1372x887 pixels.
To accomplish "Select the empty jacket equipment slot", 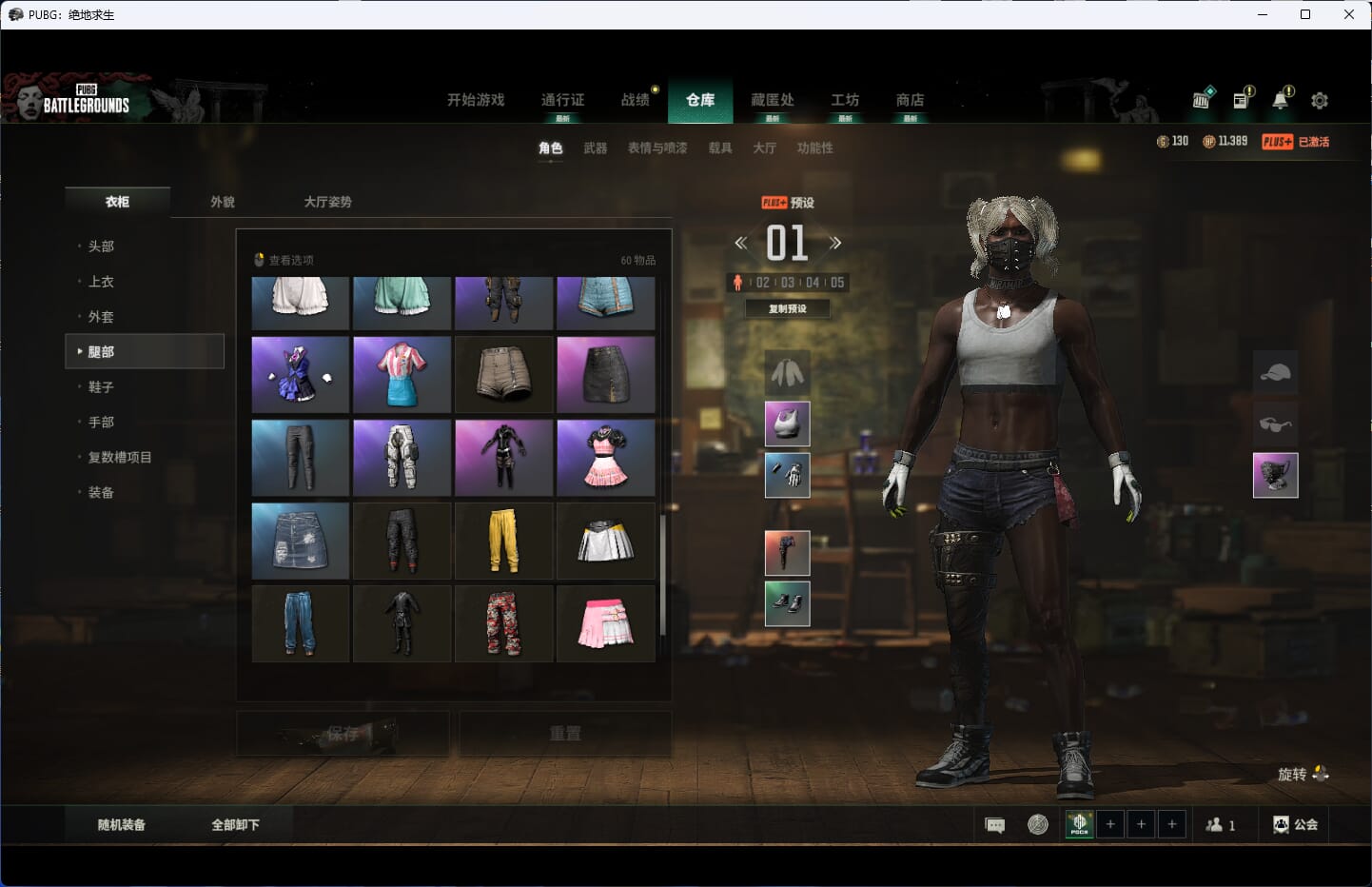I will pyautogui.click(x=788, y=373).
